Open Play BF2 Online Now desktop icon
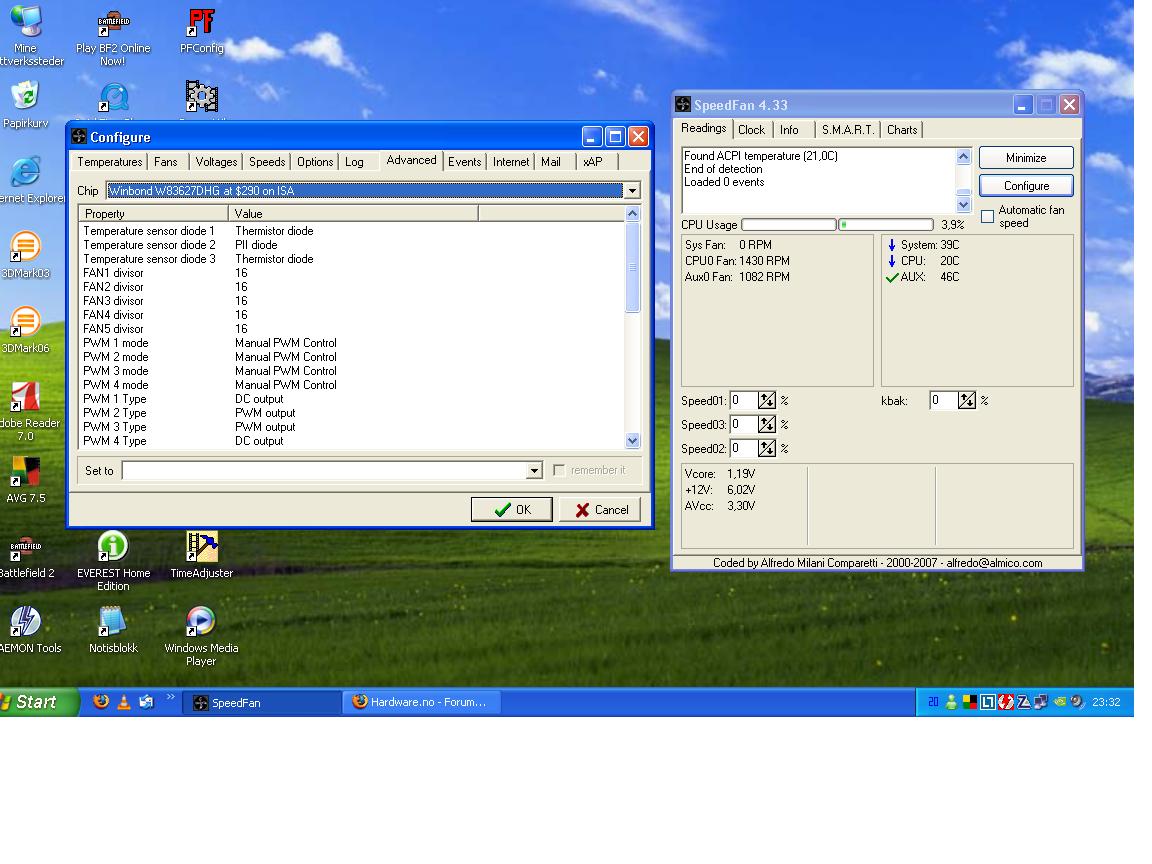Viewport: 1152px width, 864px height. point(113,37)
